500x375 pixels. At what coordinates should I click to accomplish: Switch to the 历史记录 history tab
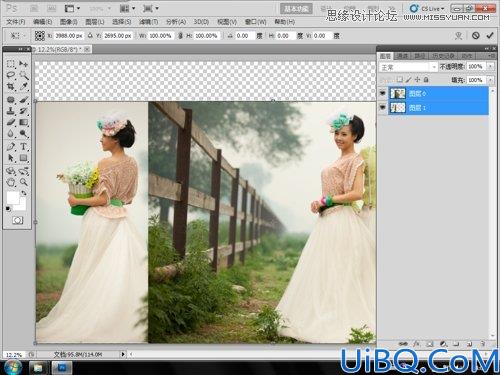443,56
